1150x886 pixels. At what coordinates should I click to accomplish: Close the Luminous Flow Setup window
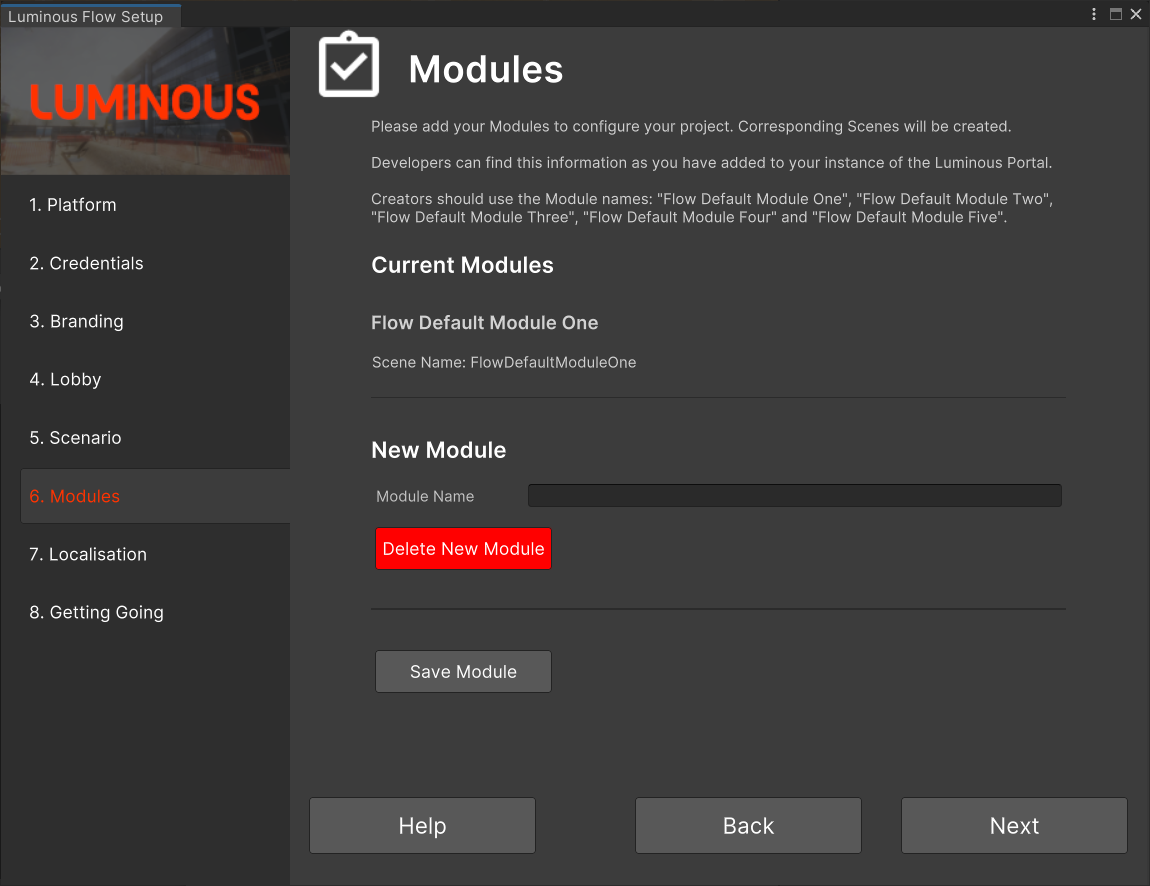coord(1136,14)
